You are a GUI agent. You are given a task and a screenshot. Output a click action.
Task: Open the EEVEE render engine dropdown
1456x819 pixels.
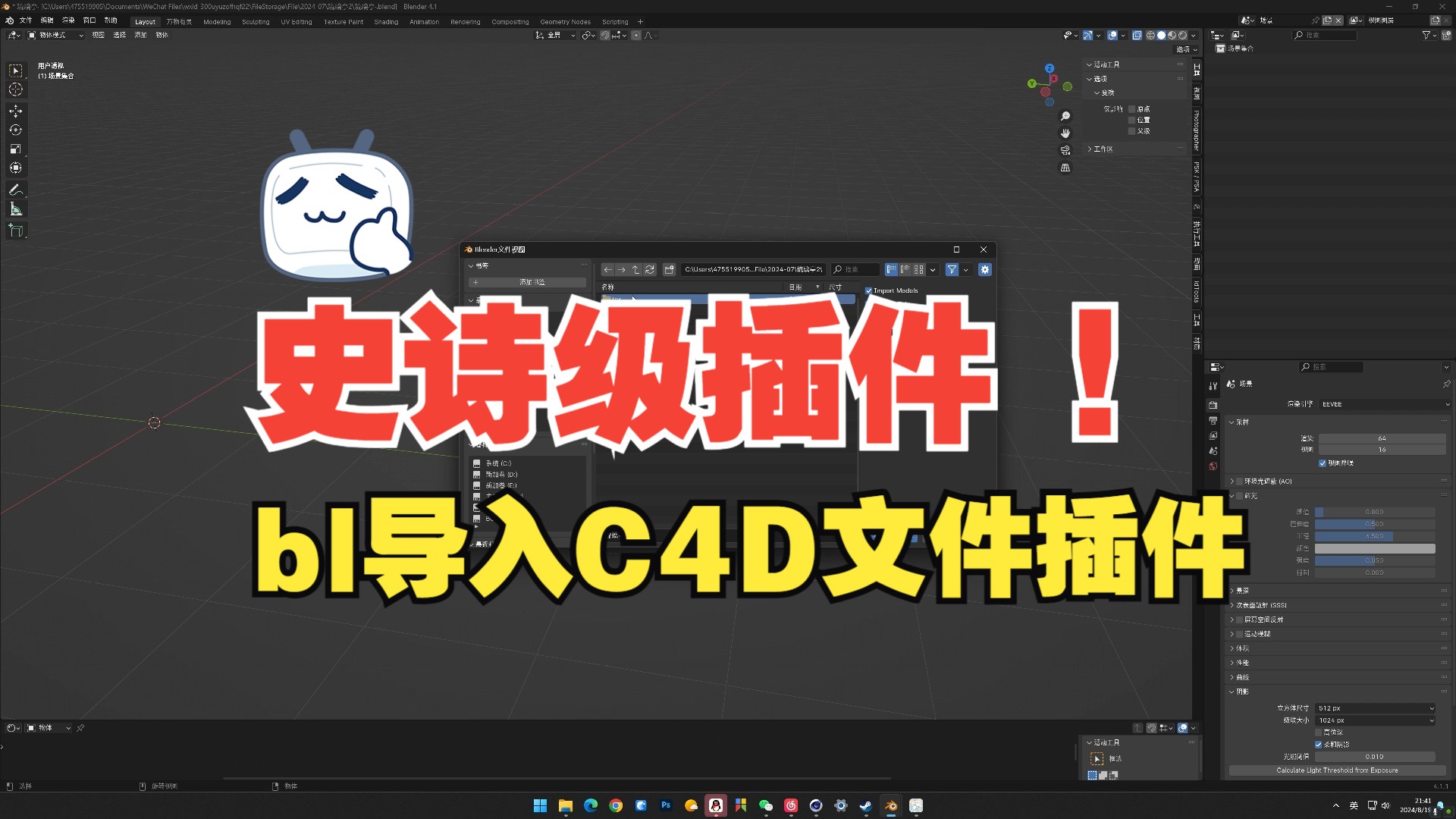[x=1384, y=403]
